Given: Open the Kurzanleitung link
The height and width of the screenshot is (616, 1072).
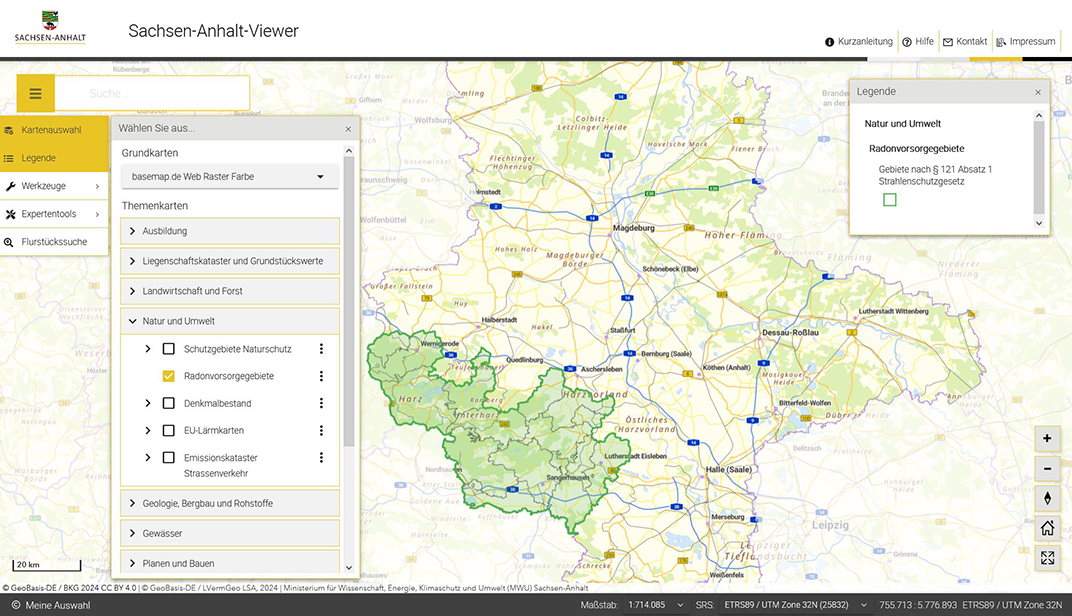Looking at the screenshot, I should point(859,42).
